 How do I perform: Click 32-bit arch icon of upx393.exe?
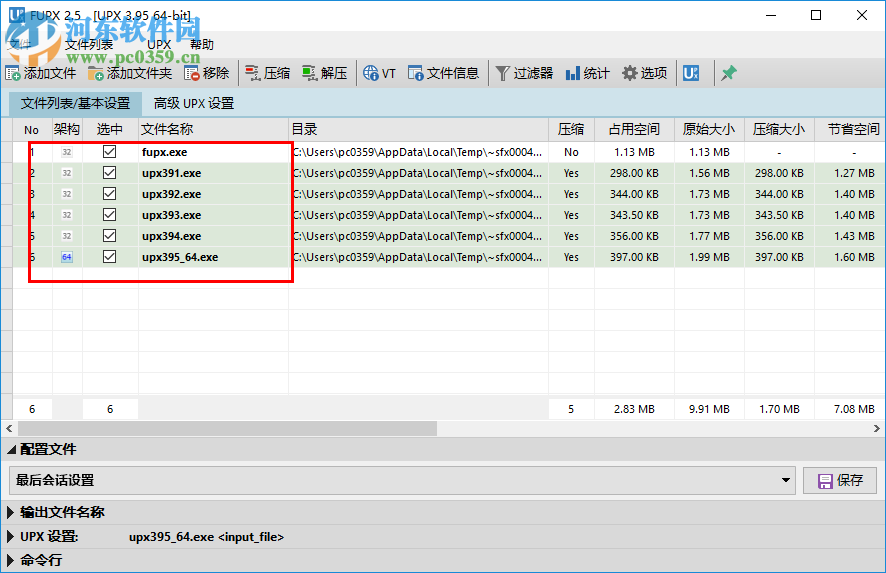pos(67,215)
